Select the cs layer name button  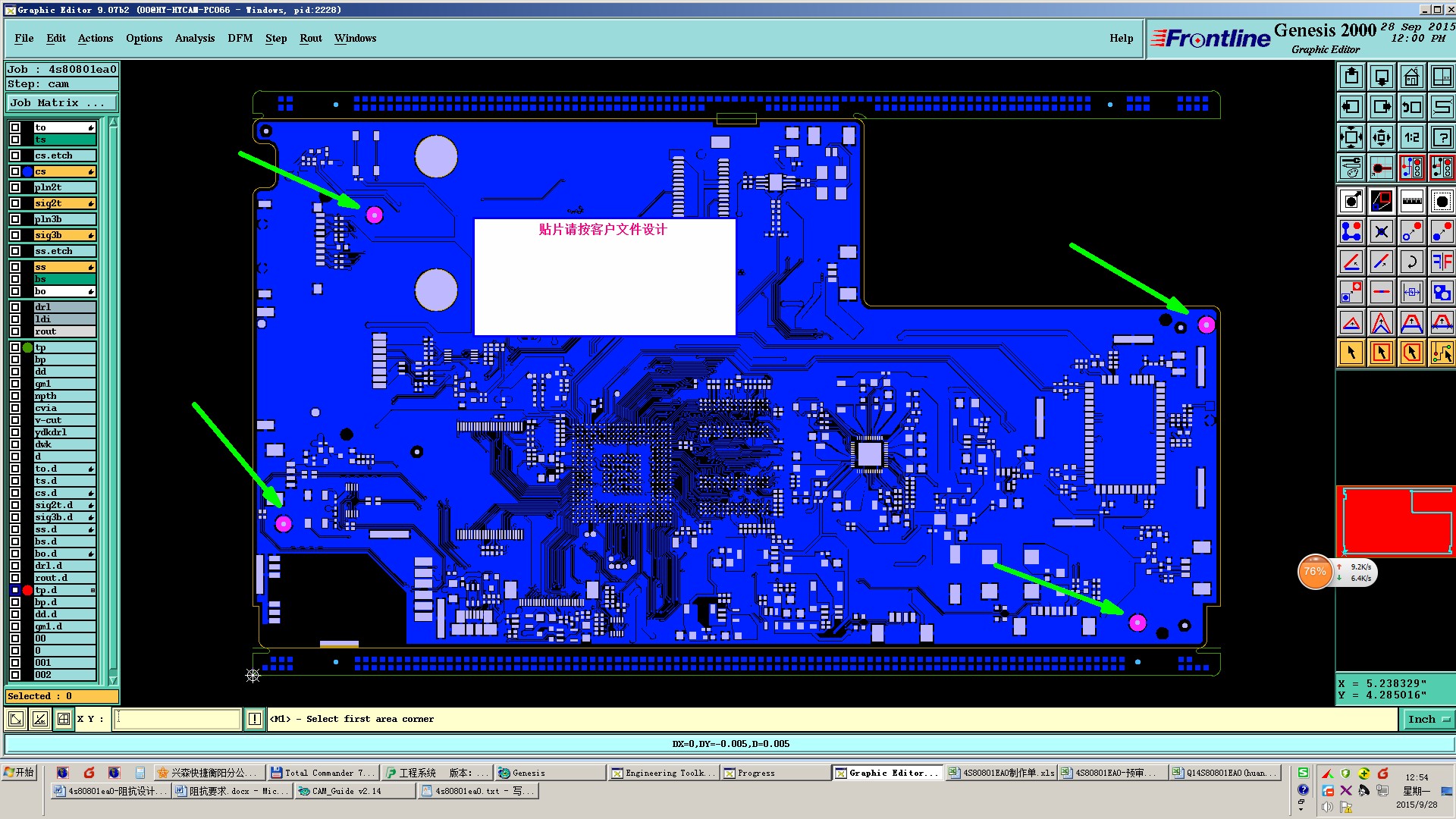65,171
